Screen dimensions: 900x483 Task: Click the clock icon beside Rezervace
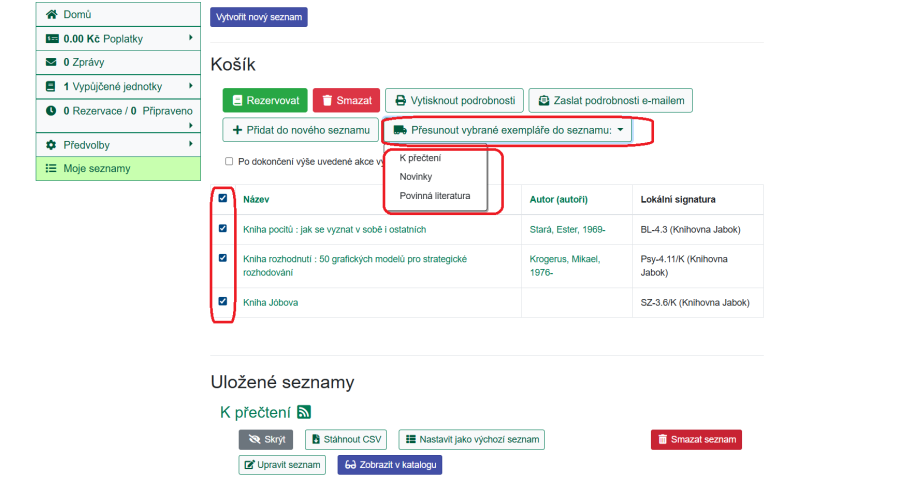tap(52, 111)
